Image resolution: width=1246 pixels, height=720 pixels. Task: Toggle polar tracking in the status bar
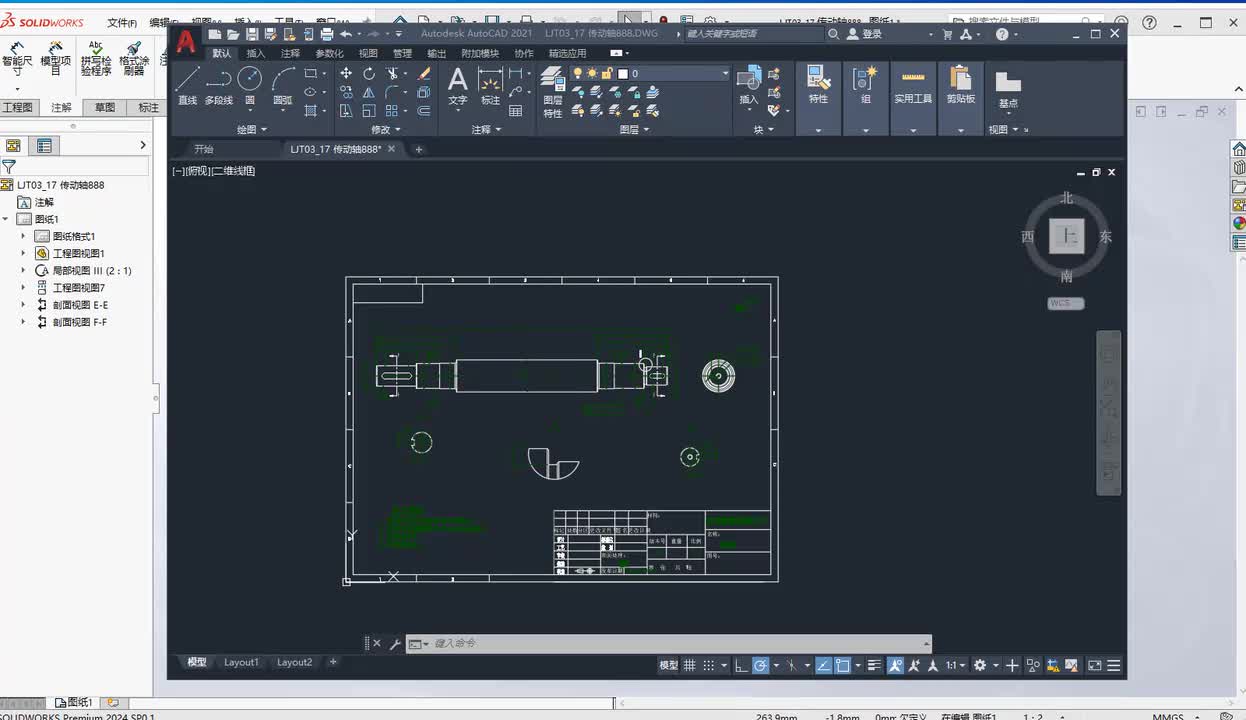760,665
